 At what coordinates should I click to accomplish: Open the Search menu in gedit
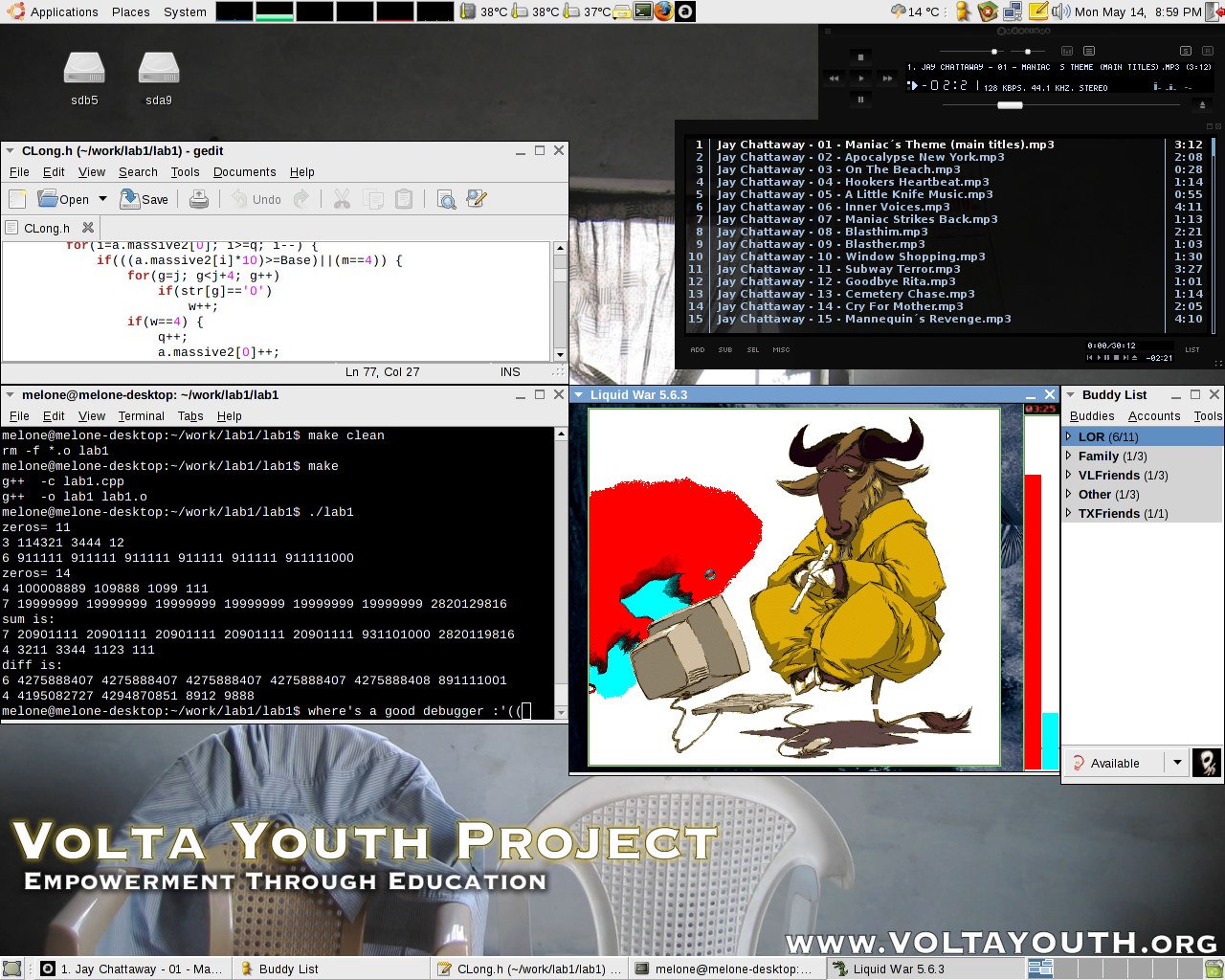[x=138, y=172]
